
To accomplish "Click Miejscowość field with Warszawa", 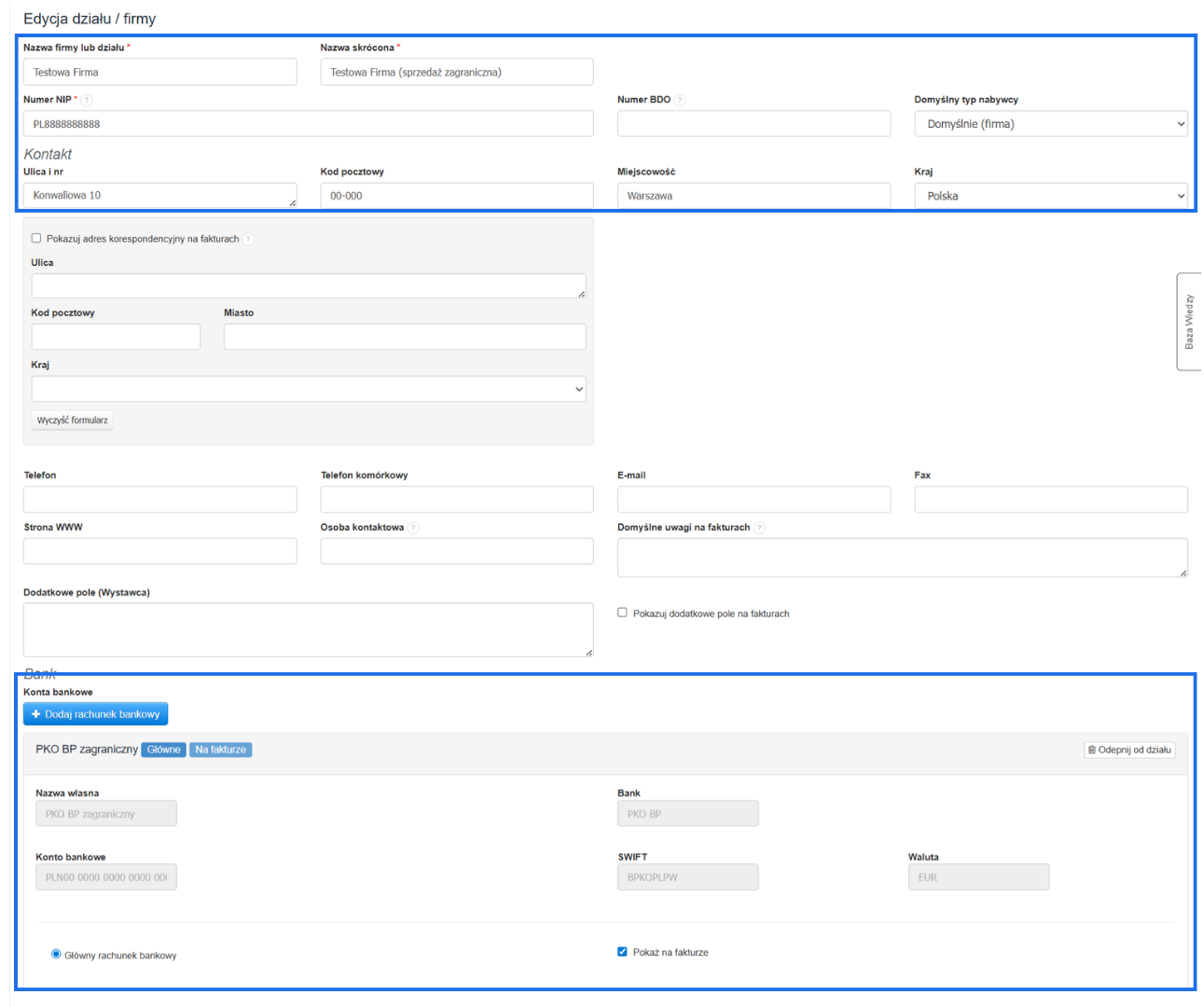I will pyautogui.click(x=754, y=196).
